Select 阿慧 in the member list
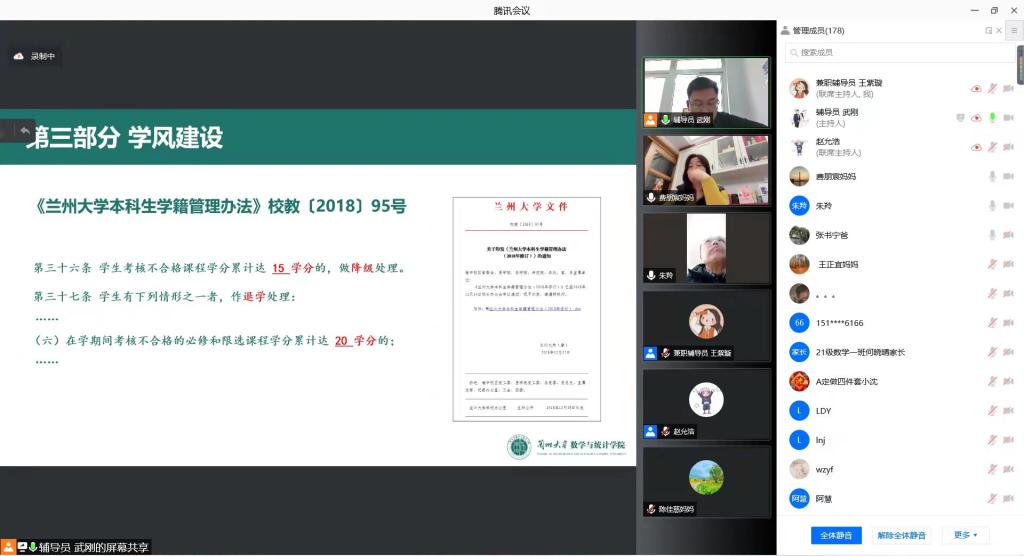Image resolution: width=1024 pixels, height=556 pixels. (x=823, y=498)
